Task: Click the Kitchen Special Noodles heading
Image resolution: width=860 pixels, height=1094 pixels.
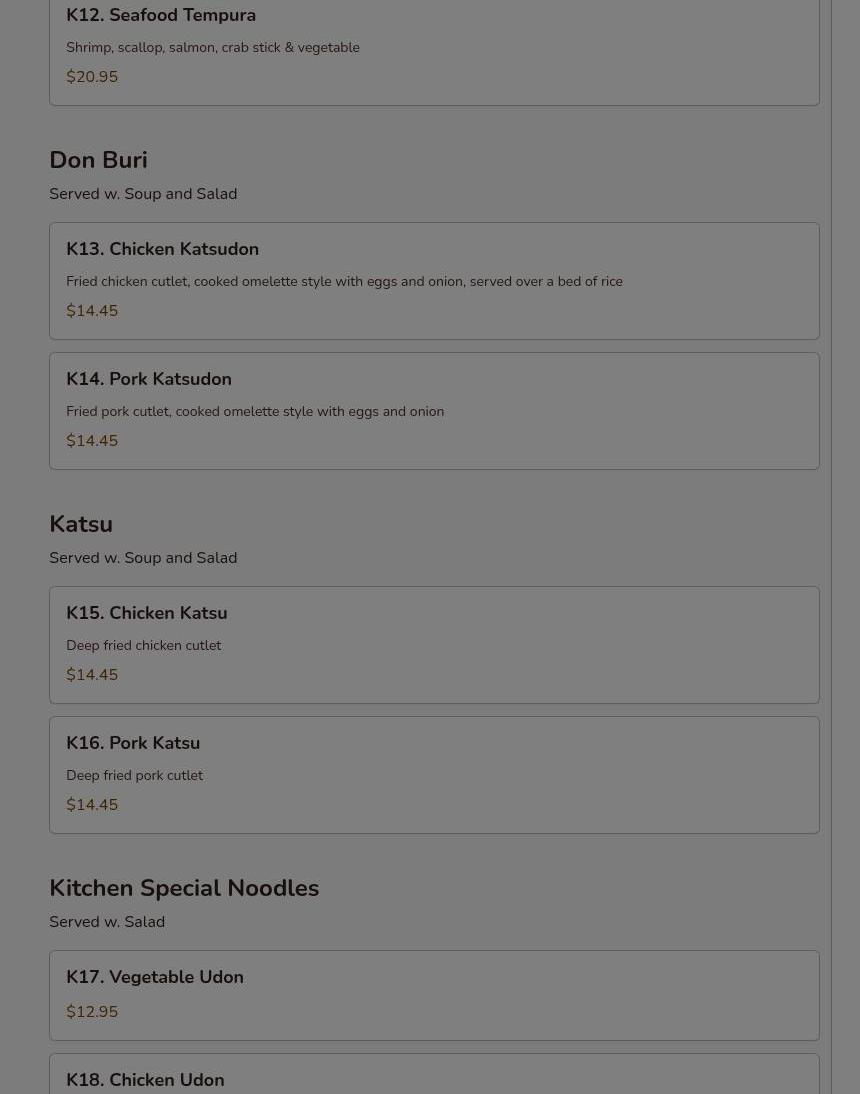Action: pyautogui.click(x=184, y=888)
